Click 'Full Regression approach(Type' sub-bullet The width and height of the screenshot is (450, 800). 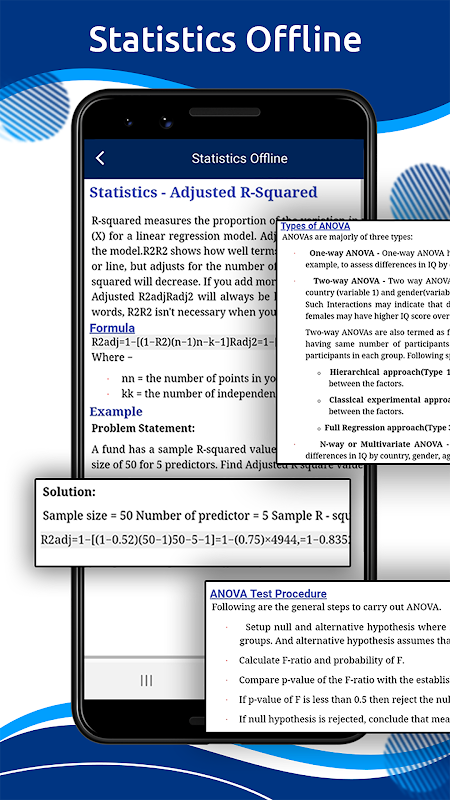(x=387, y=428)
